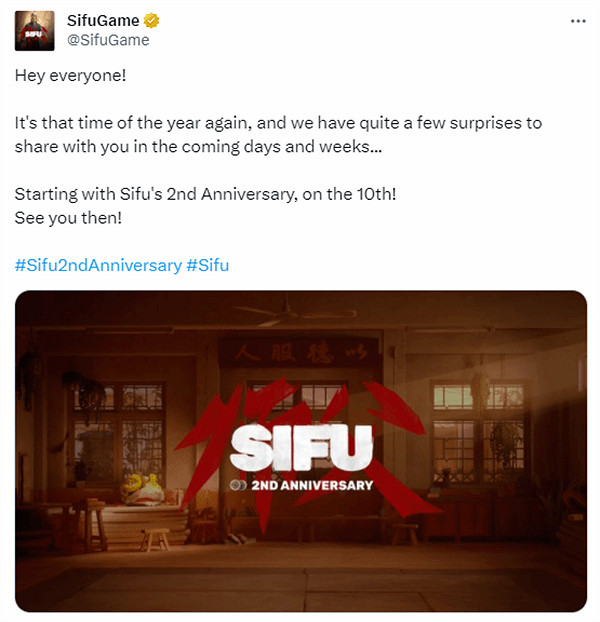Click the white SIFU logo in the image
Image resolution: width=600 pixels, height=622 pixels.
pyautogui.click(x=301, y=447)
